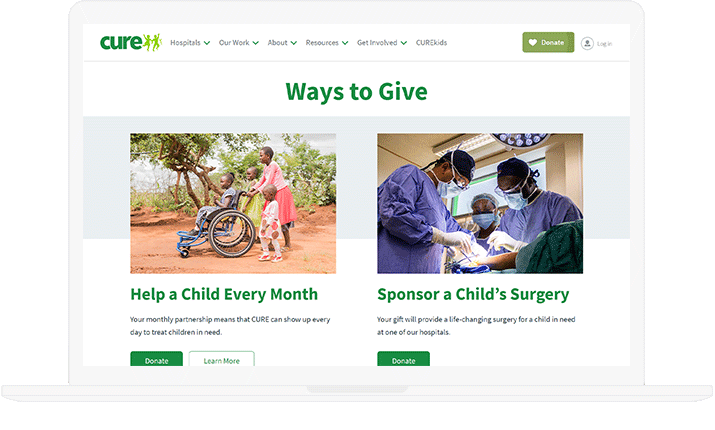Open the surgeons operating photo
The image size is (715, 430).
click(480, 203)
